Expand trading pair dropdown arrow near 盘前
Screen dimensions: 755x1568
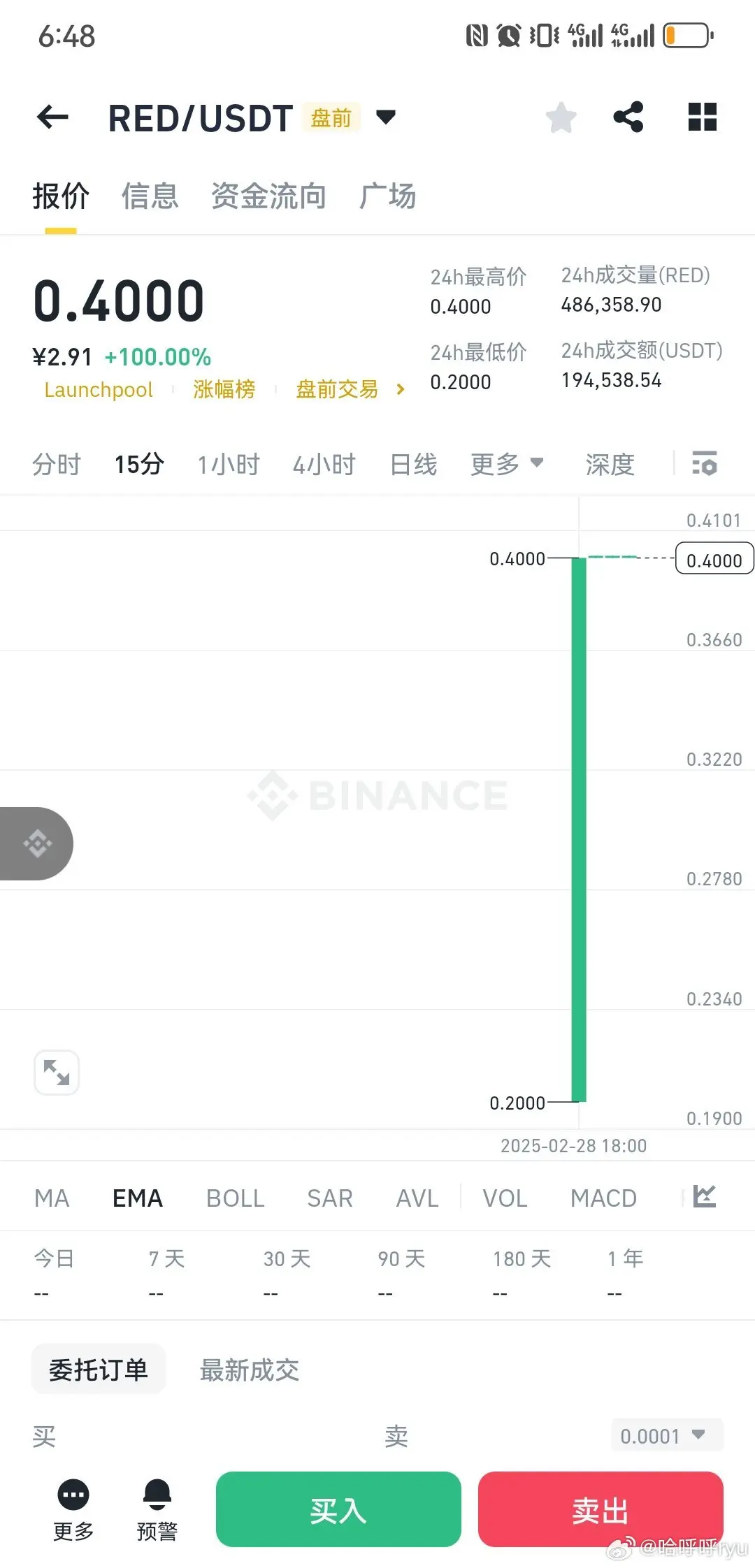point(386,117)
